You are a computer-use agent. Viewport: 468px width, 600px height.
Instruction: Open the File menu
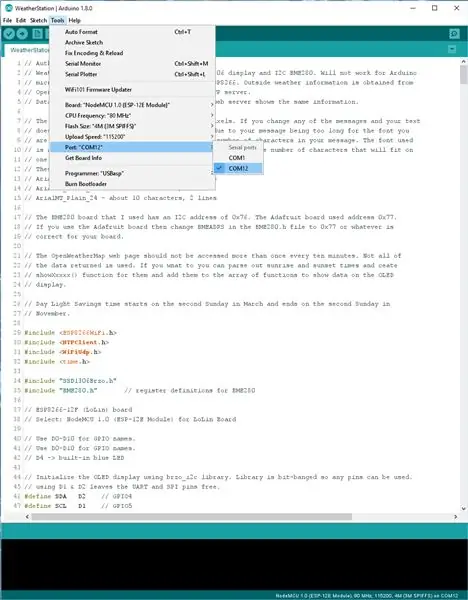pos(7,20)
